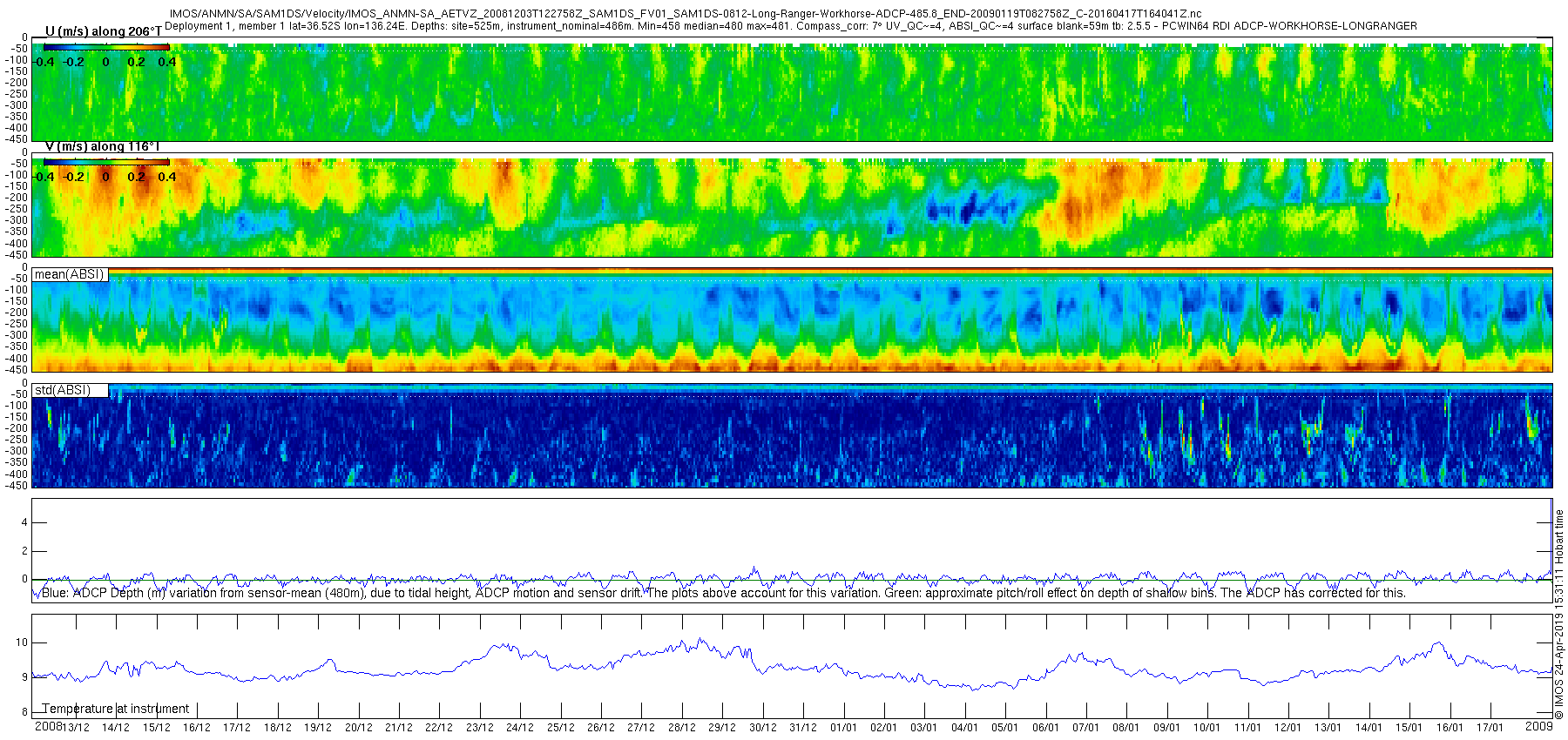Click the 'Deployment 1, member 1' metadata line

(791, 26)
